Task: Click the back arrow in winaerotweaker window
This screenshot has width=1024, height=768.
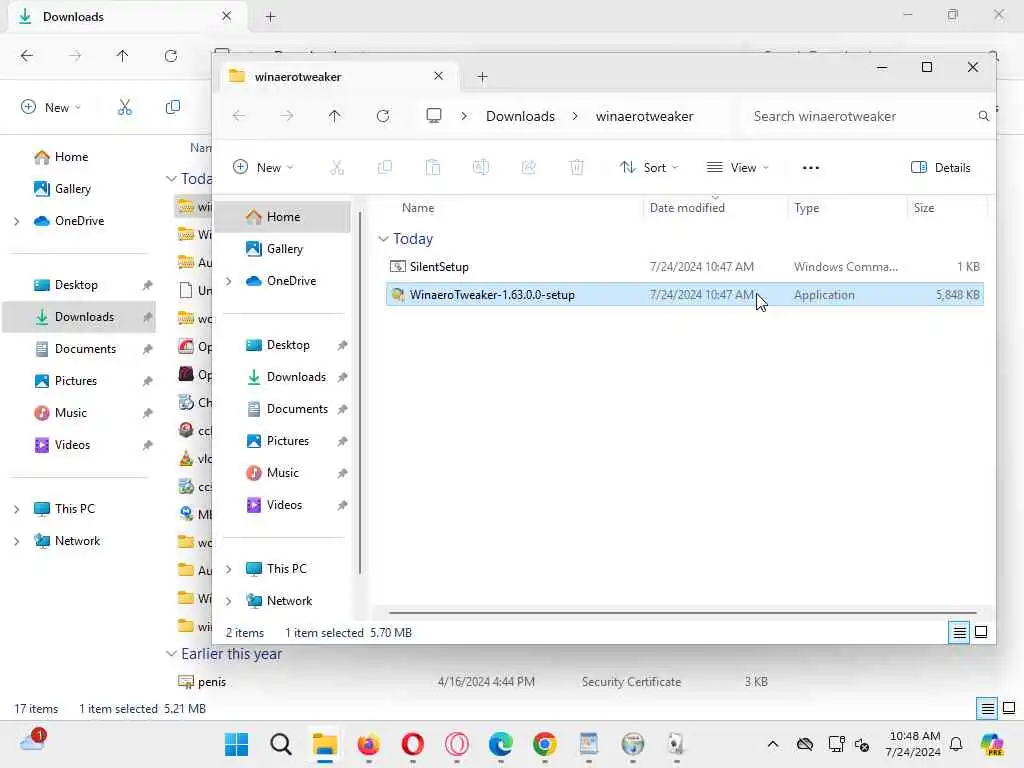Action: [239, 116]
